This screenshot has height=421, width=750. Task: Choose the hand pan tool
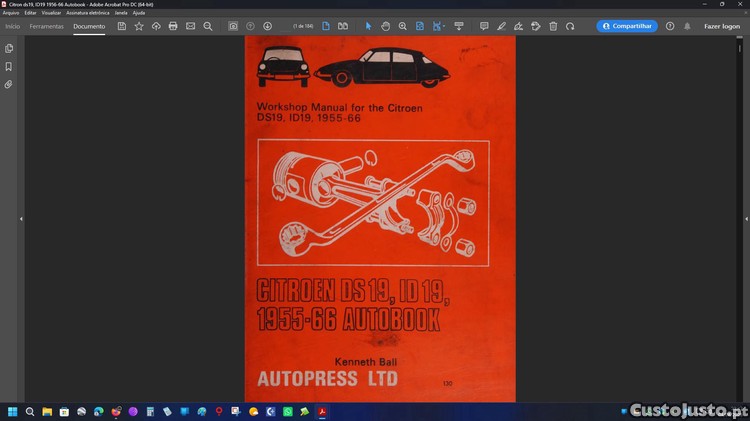(x=386, y=26)
